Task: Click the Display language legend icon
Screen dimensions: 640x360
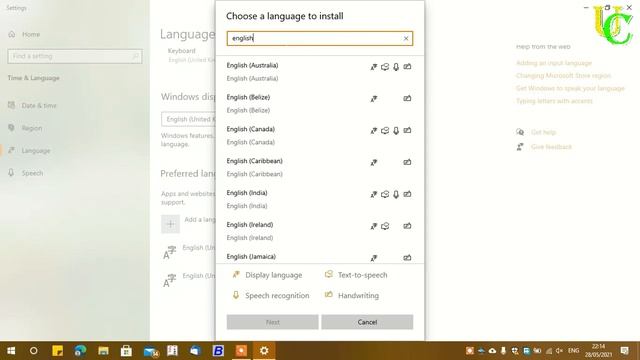Action: point(236,275)
